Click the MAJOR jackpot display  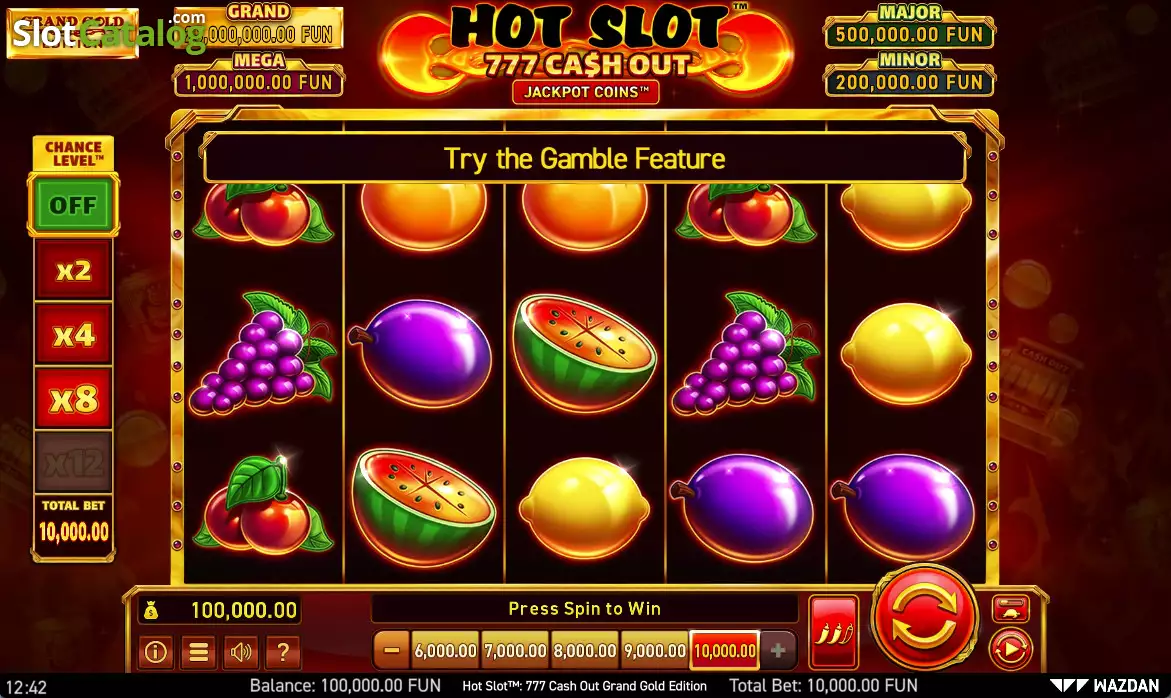(909, 28)
